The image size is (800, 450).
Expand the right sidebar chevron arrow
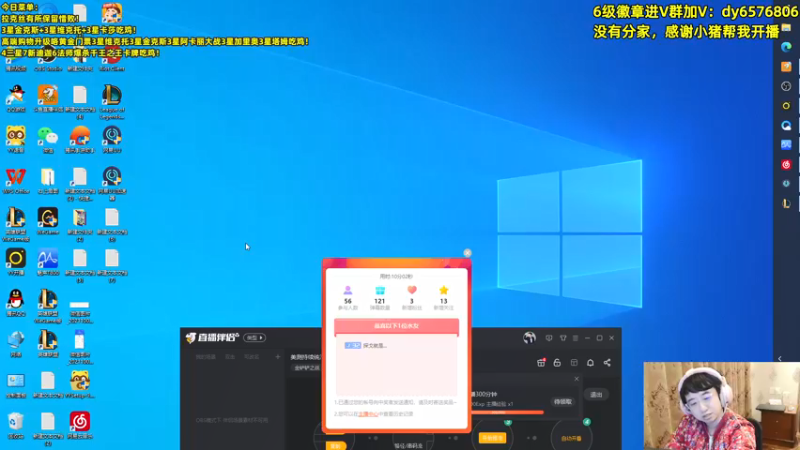[x=780, y=359]
